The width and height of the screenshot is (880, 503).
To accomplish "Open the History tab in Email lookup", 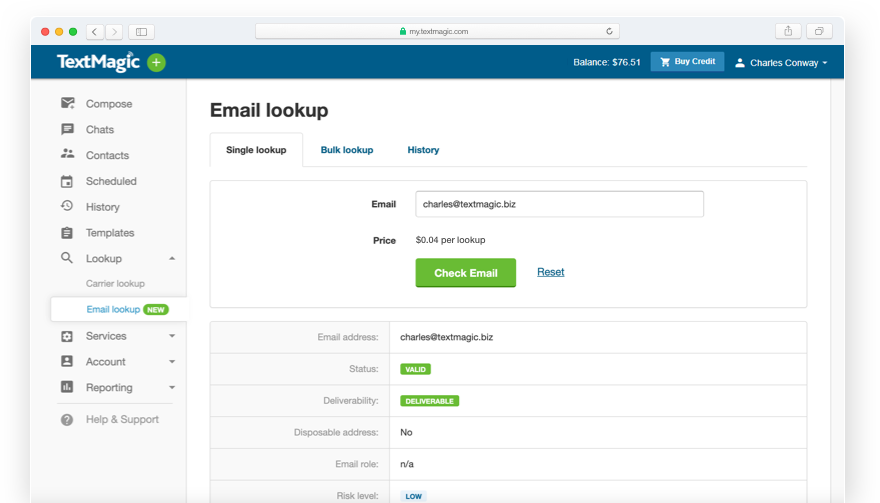I will (423, 150).
